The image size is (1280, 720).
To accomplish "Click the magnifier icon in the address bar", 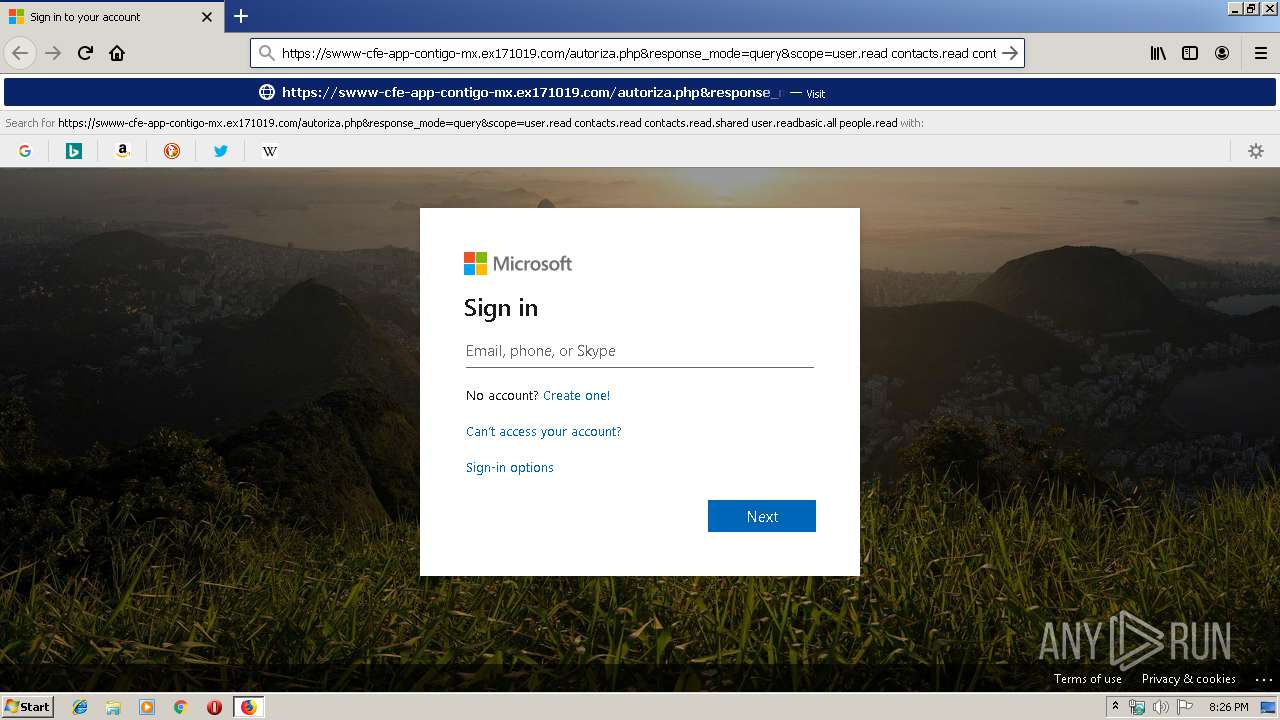I will pos(266,53).
